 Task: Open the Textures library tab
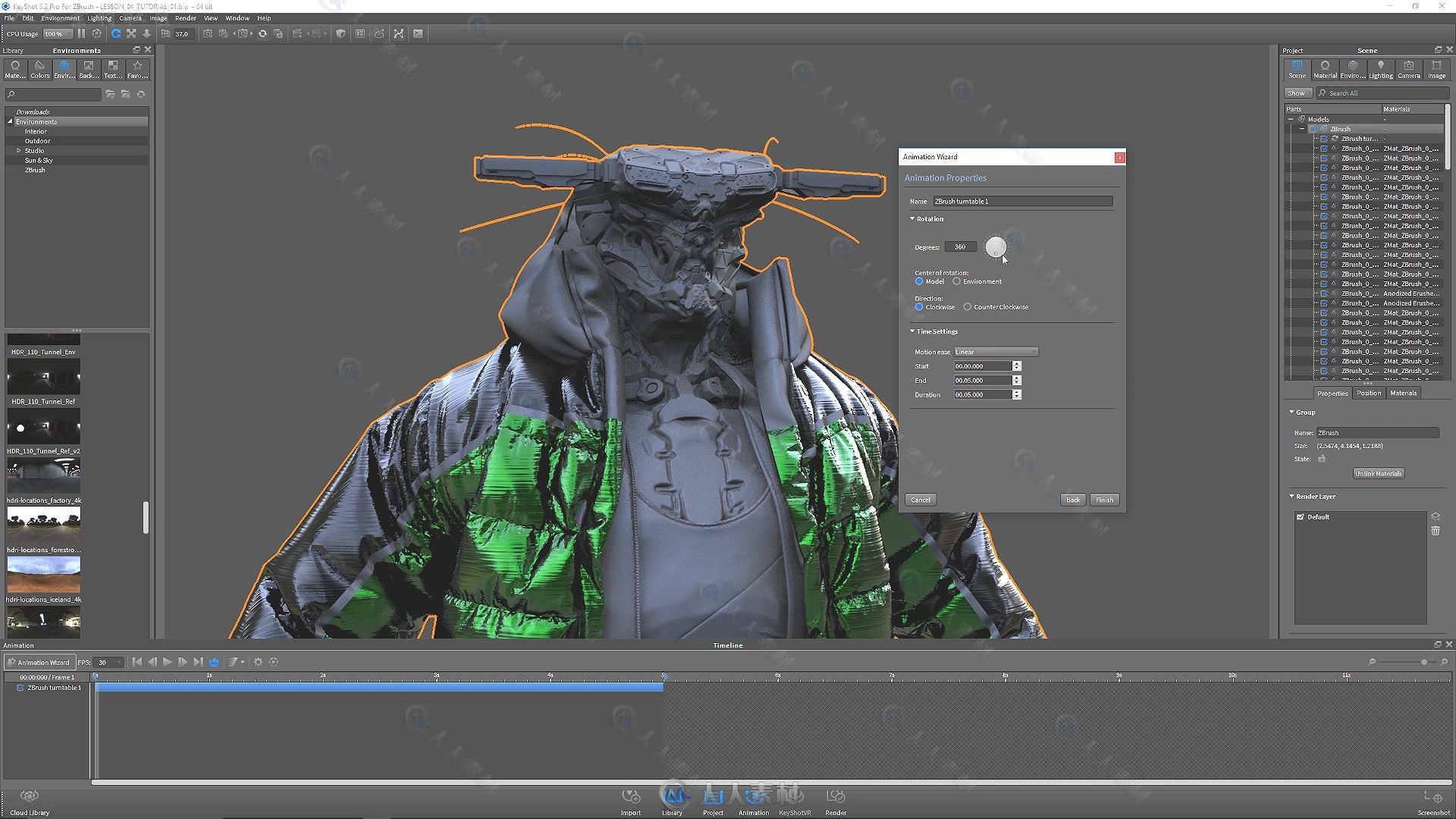click(x=113, y=69)
